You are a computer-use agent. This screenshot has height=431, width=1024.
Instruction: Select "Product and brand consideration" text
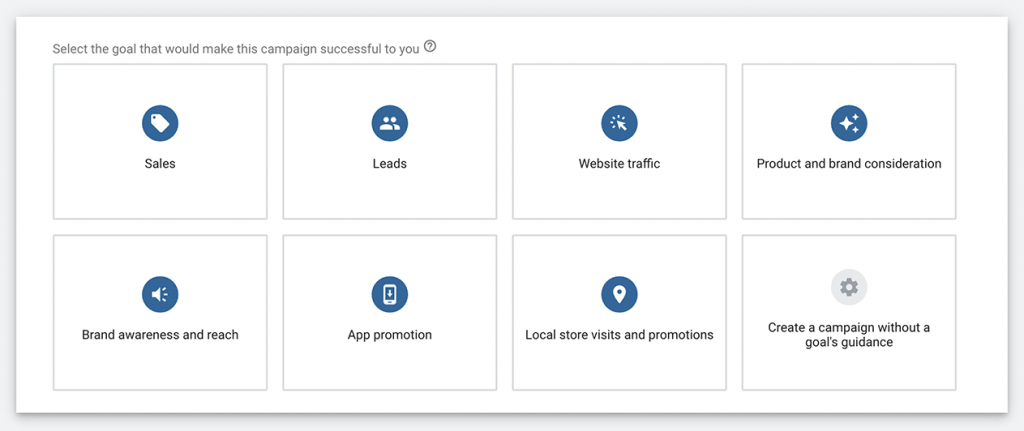coord(849,164)
